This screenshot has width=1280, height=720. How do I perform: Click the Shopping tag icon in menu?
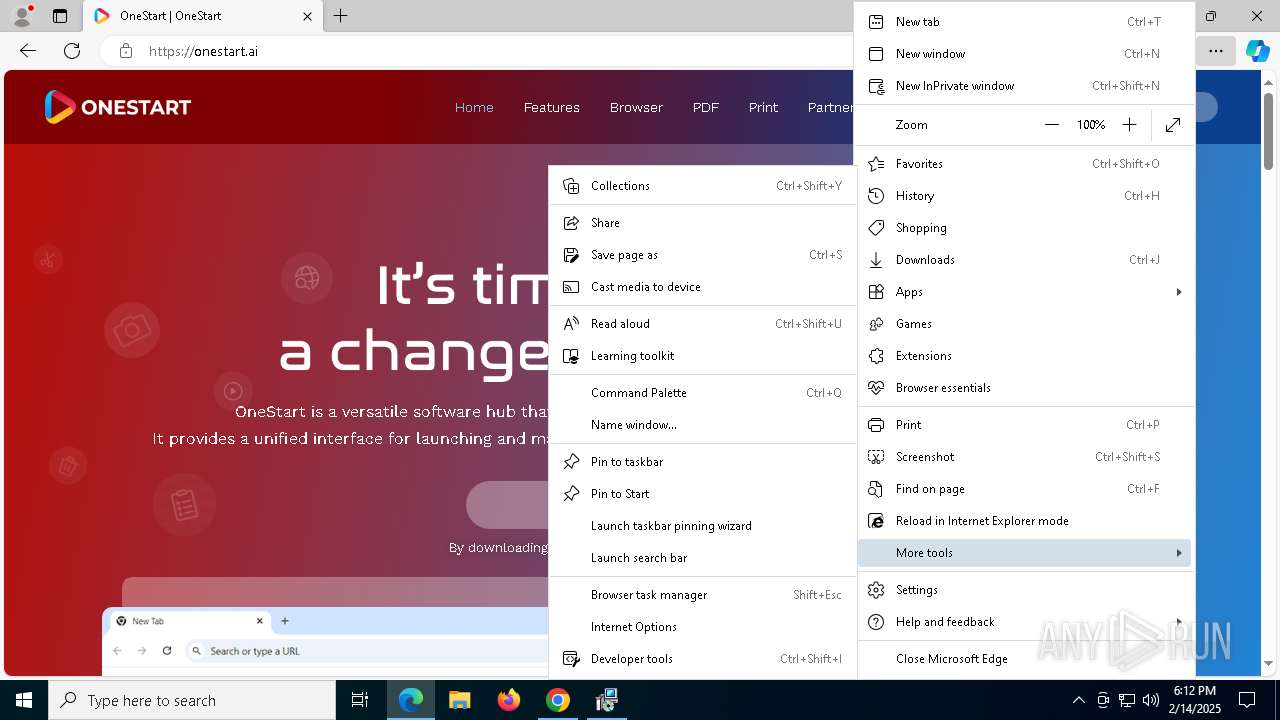coord(876,228)
